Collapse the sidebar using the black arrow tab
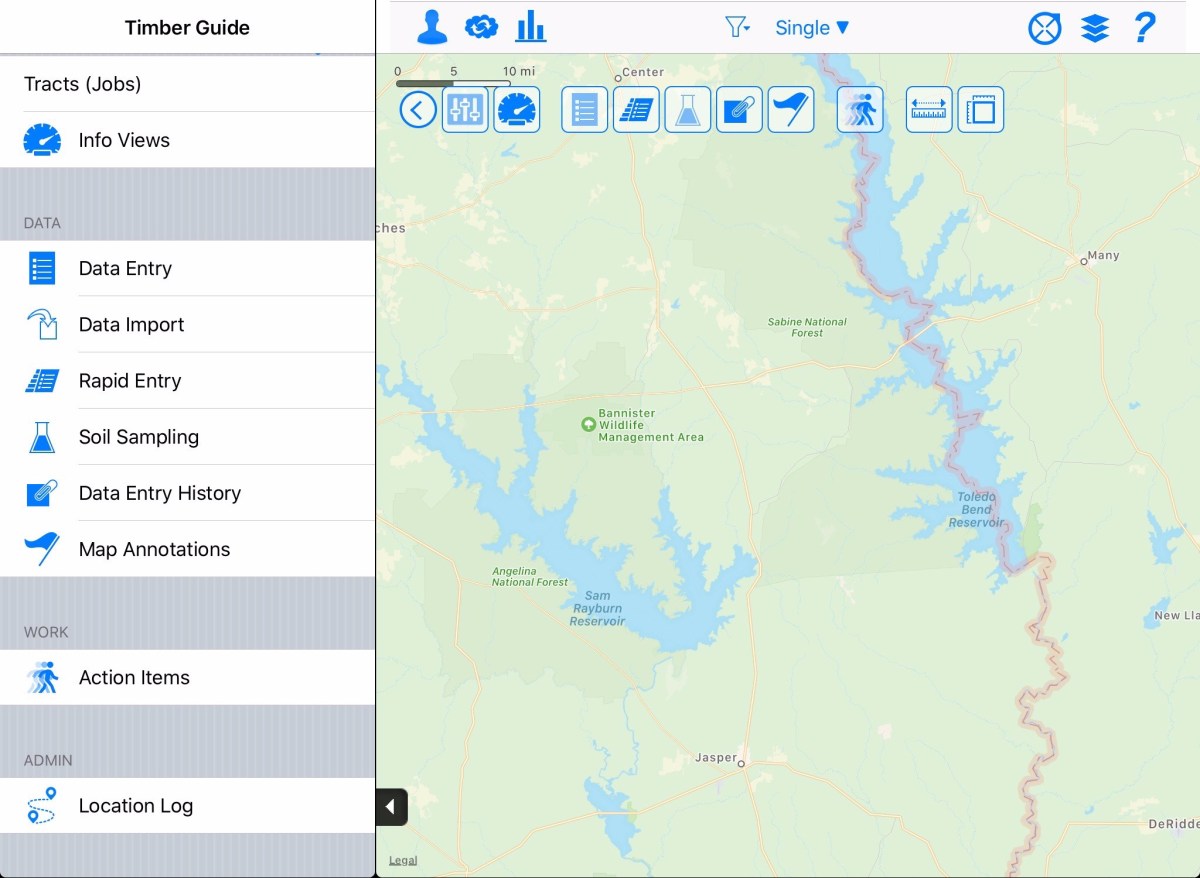The width and height of the screenshot is (1200, 878). tap(390, 806)
